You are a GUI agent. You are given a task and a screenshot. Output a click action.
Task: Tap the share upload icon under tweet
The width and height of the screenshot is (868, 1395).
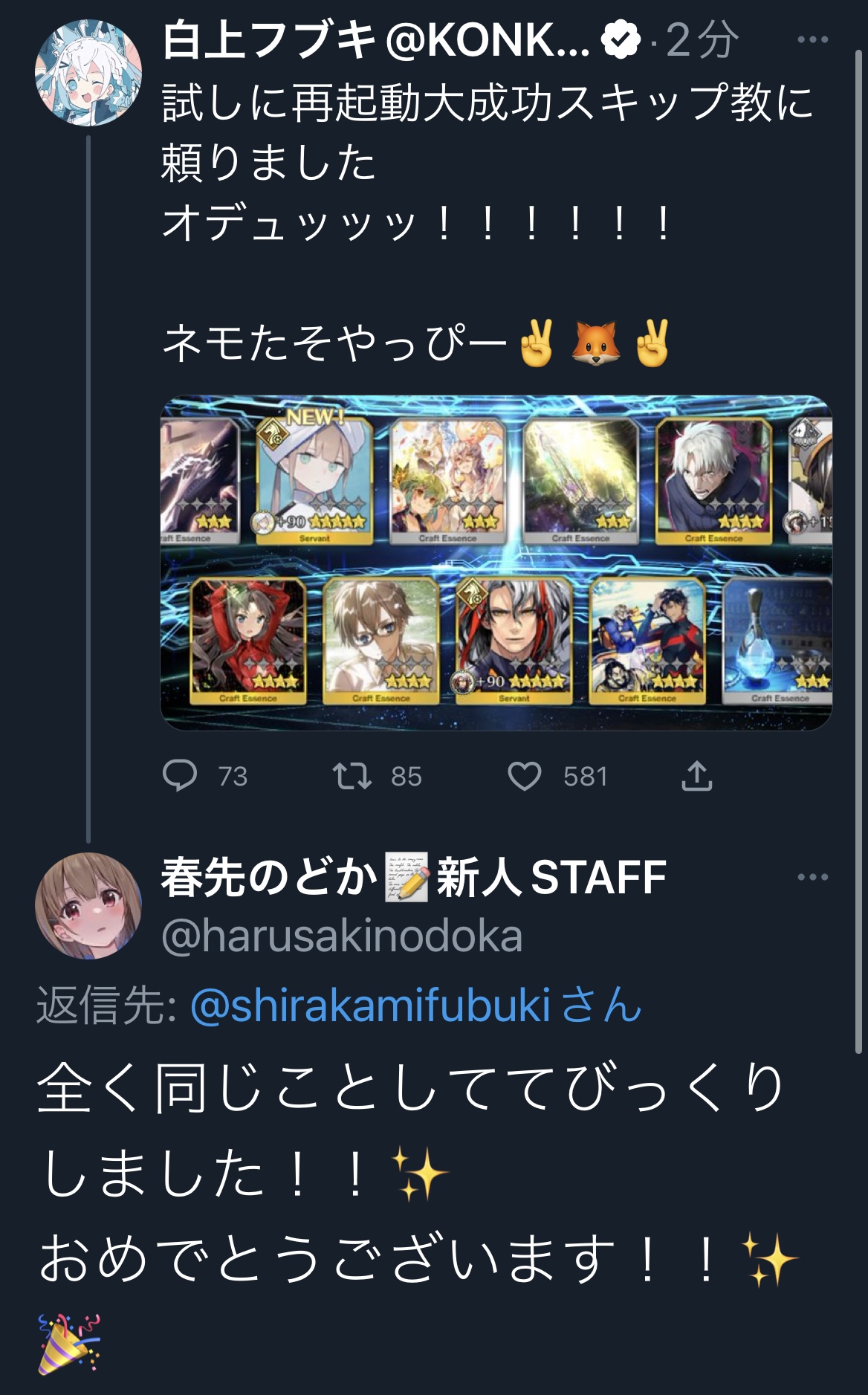pos(697,775)
